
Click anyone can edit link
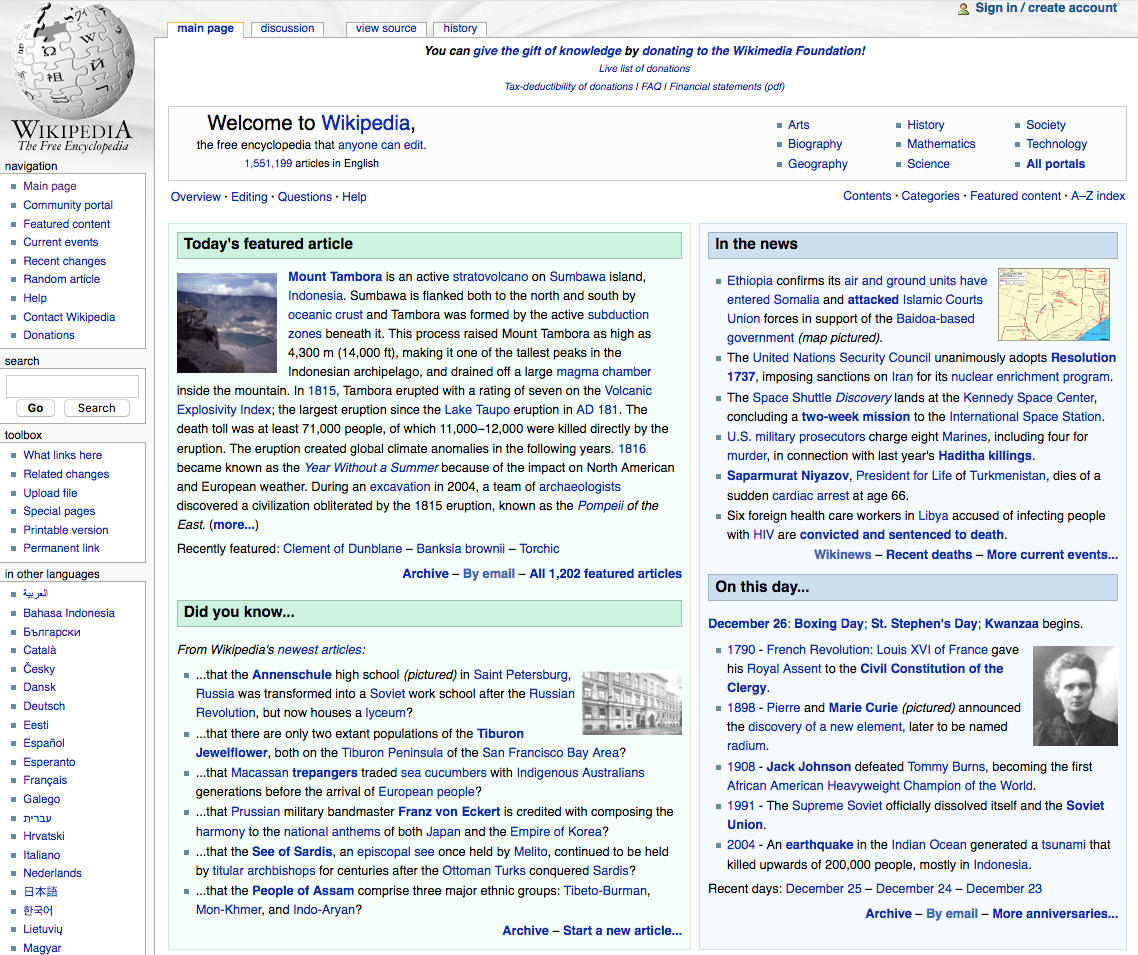380,145
